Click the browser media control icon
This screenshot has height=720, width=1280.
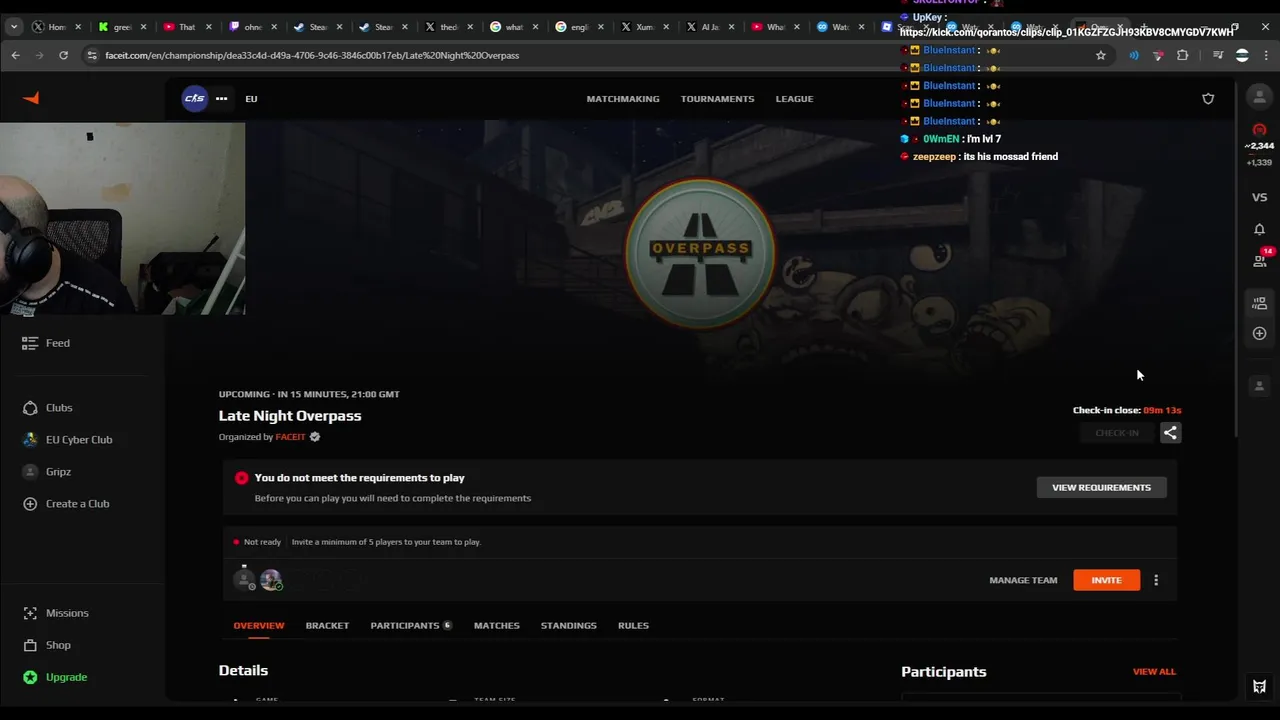[x=1217, y=55]
